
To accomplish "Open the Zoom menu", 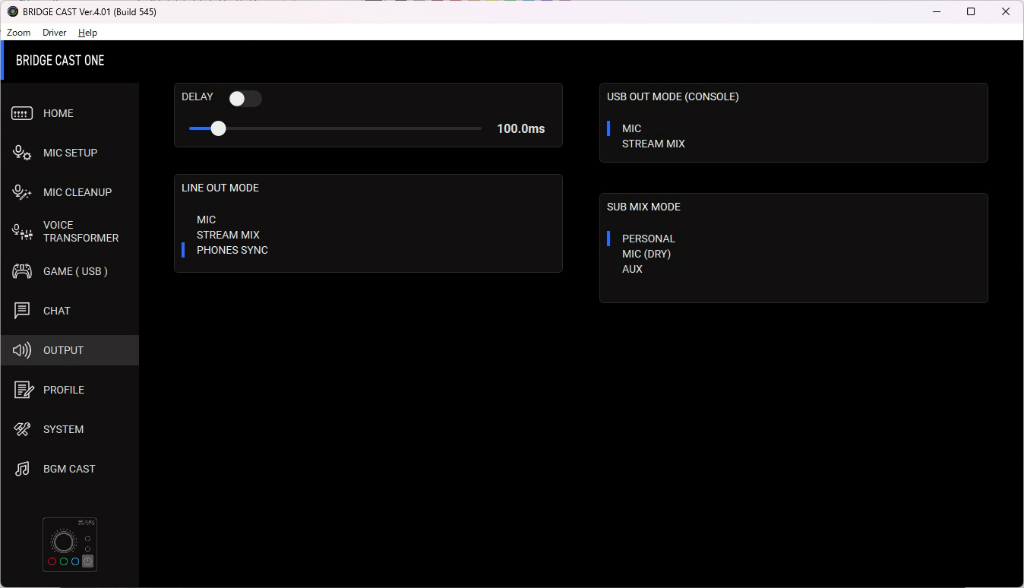I will click(x=18, y=33).
